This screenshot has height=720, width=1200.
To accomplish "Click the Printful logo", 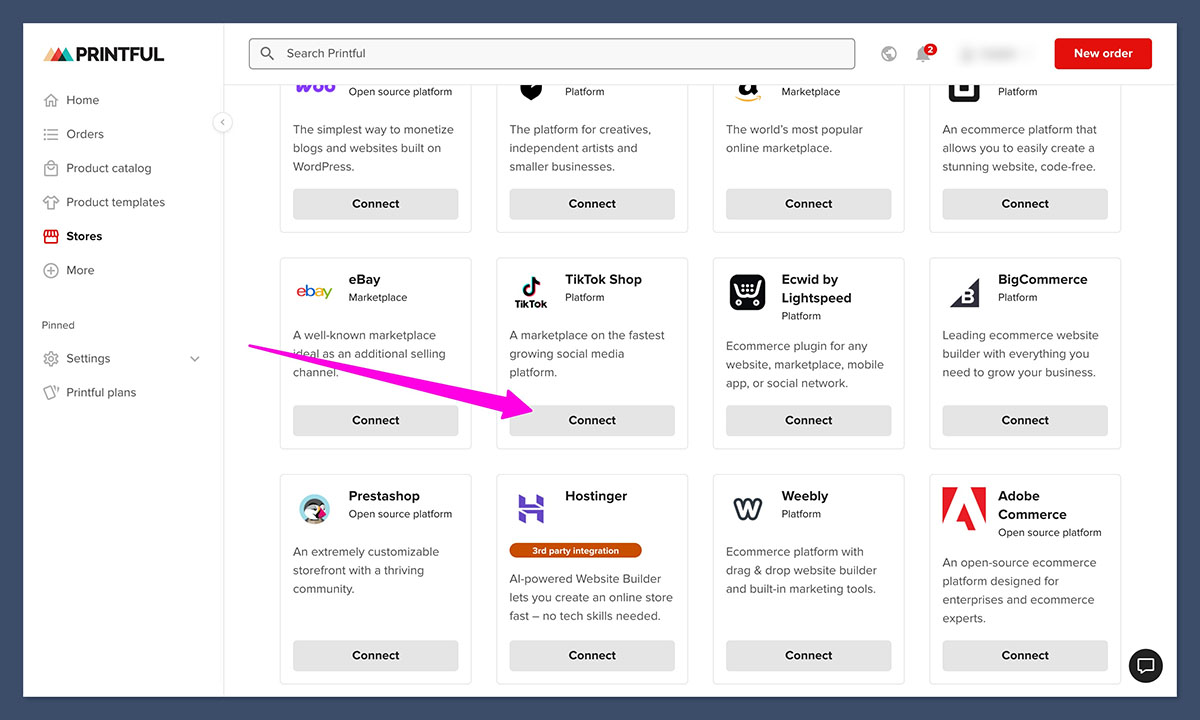I will (x=104, y=54).
